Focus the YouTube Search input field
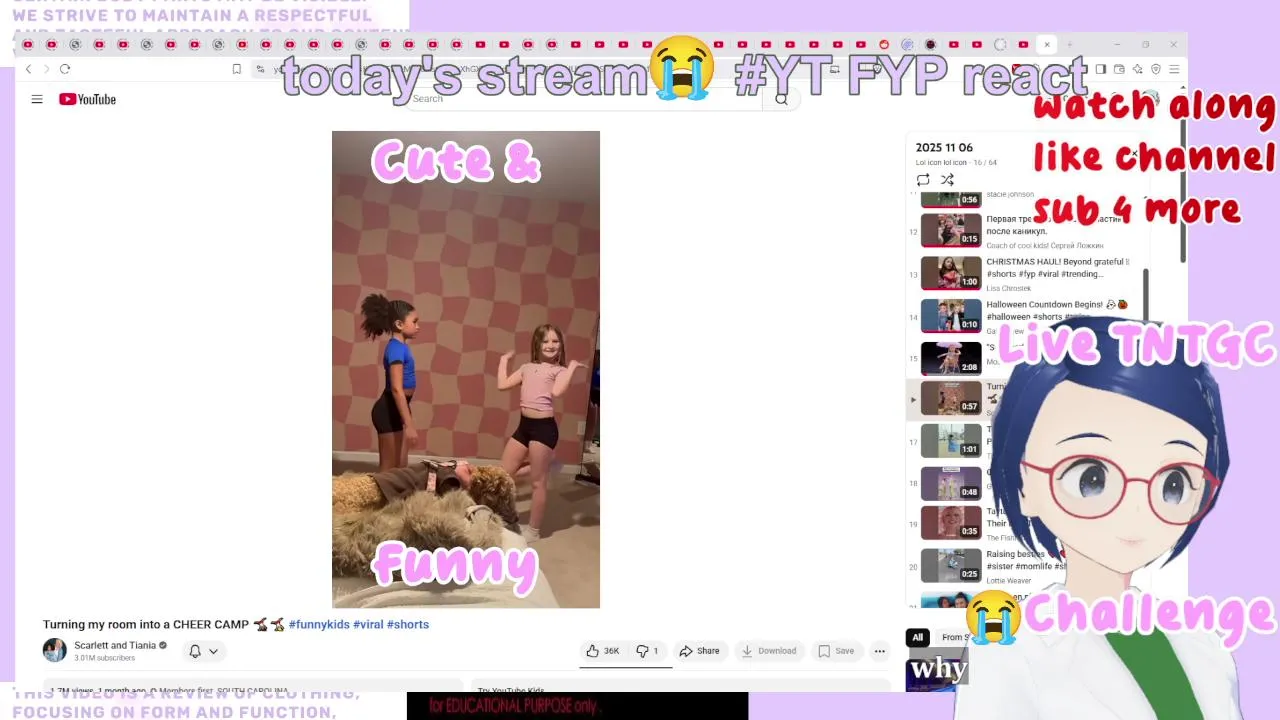Viewport: 1280px width, 720px height. pyautogui.click(x=585, y=98)
